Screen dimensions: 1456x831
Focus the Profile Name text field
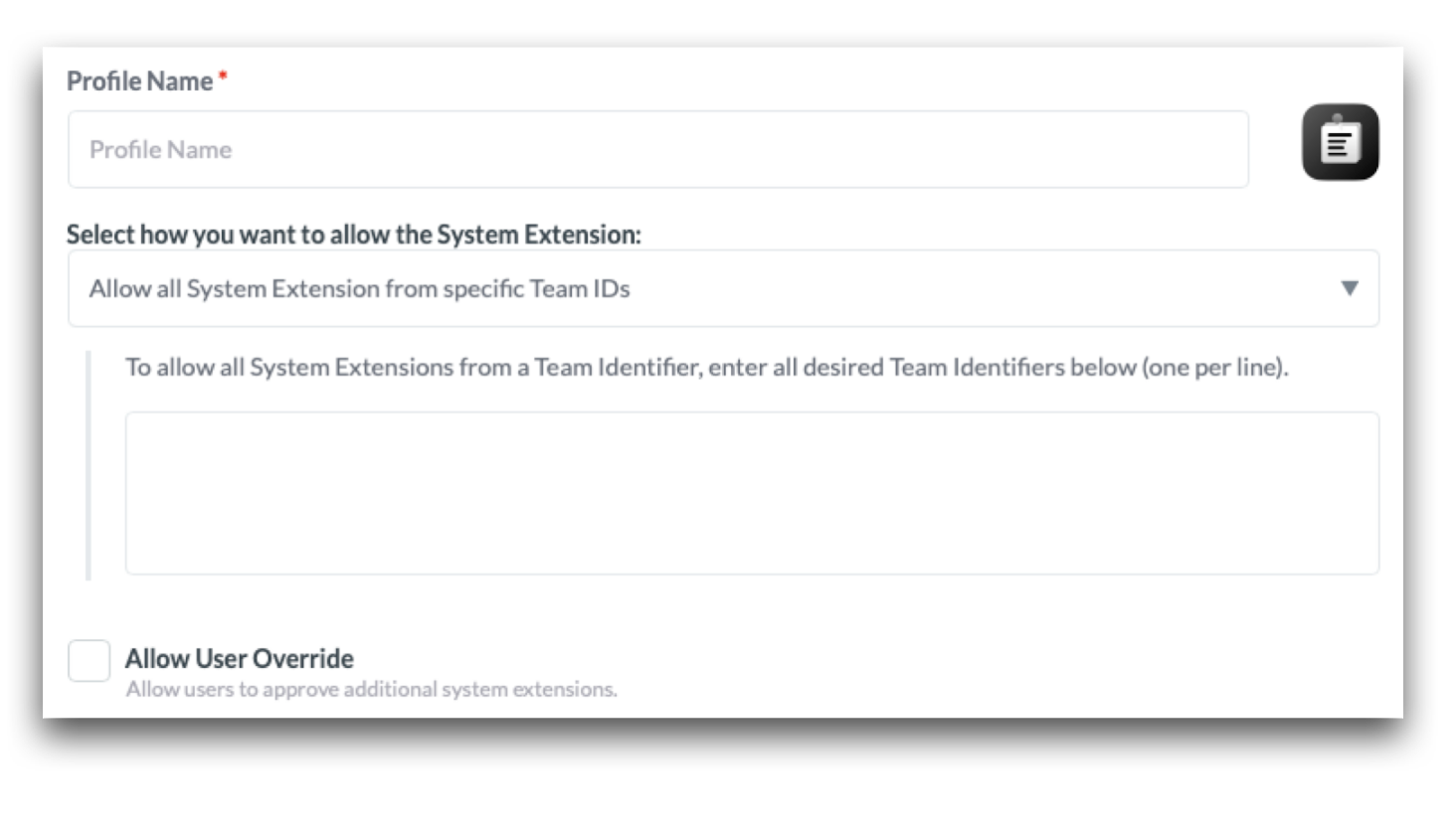[657, 149]
